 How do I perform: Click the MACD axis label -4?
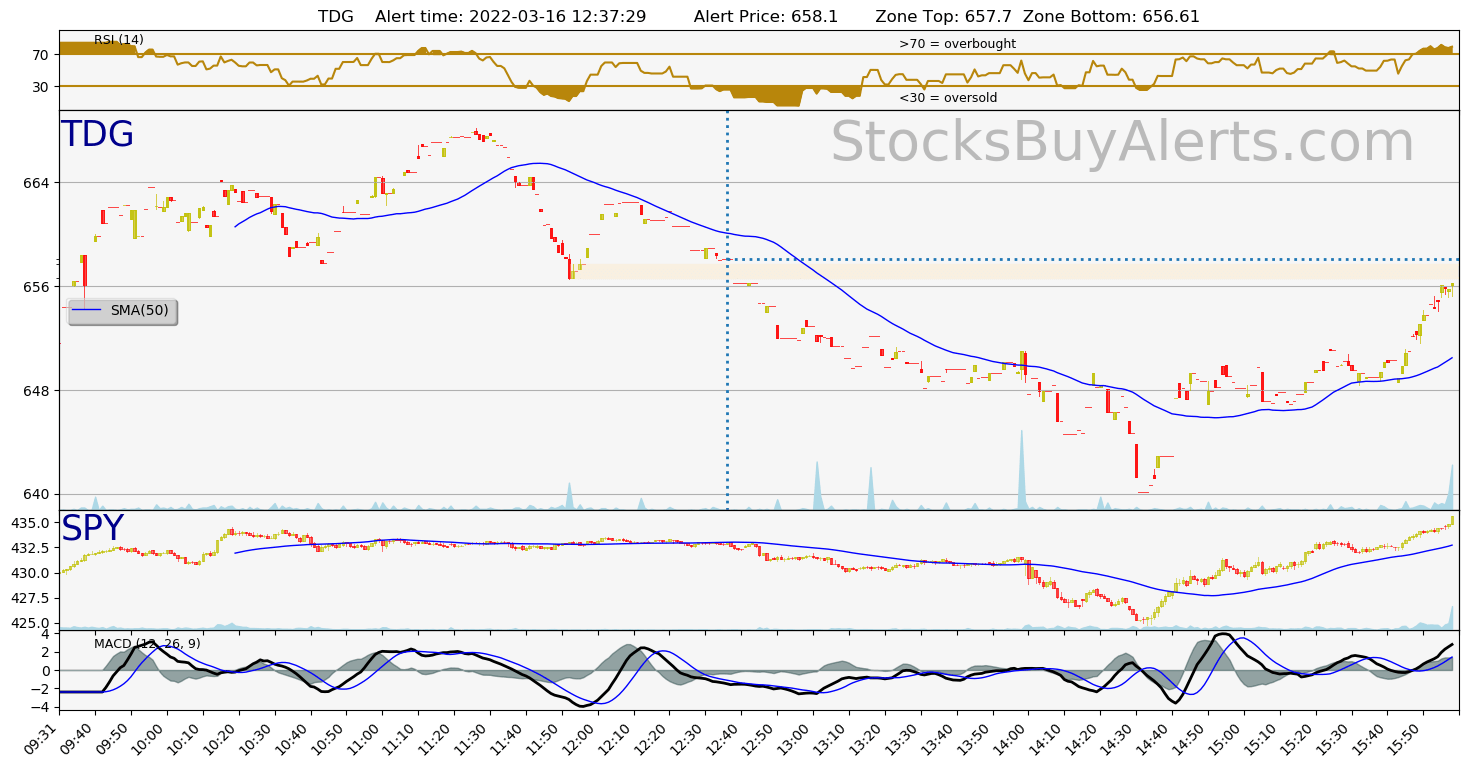42,707
